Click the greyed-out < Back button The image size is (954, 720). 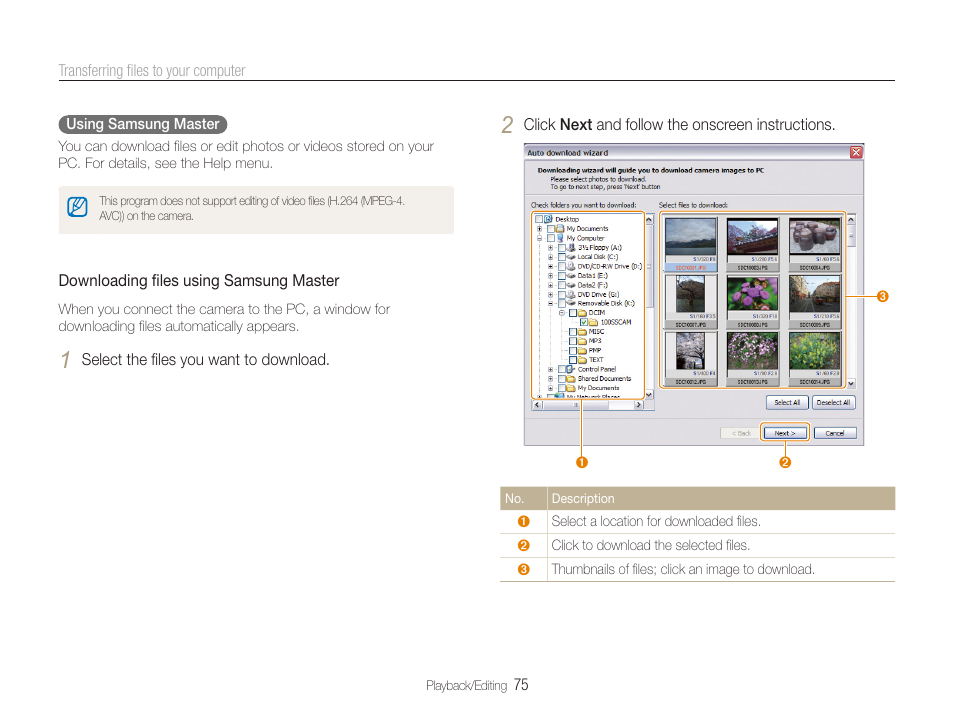point(741,433)
